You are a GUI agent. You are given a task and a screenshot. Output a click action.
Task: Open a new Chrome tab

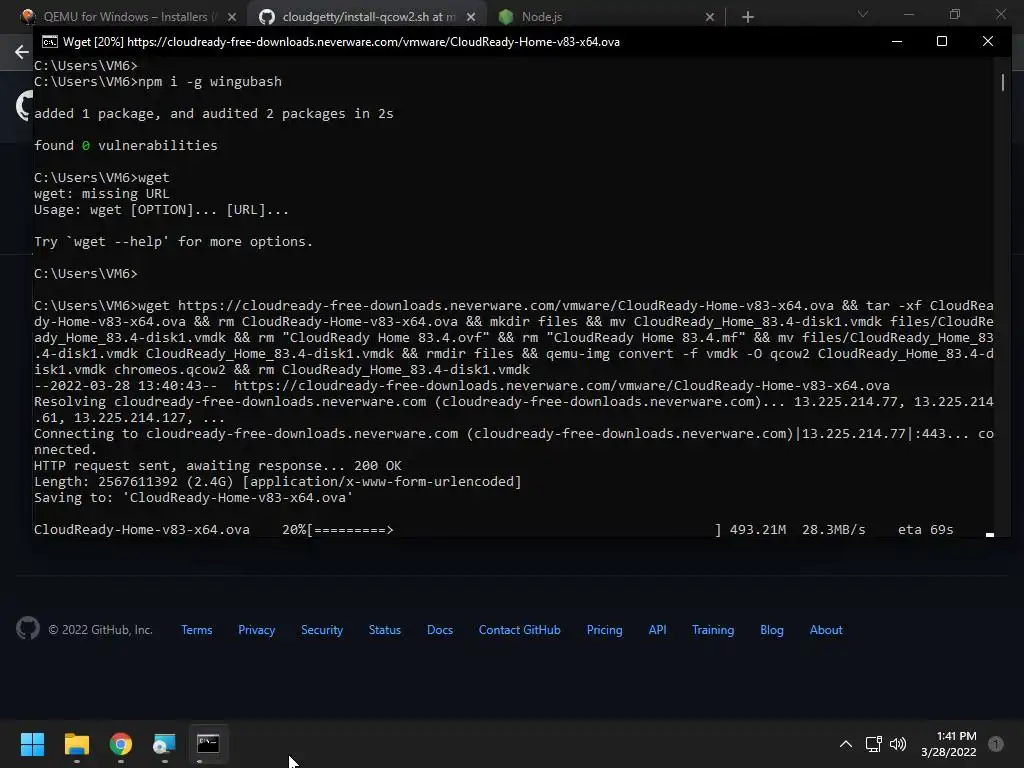(x=748, y=17)
